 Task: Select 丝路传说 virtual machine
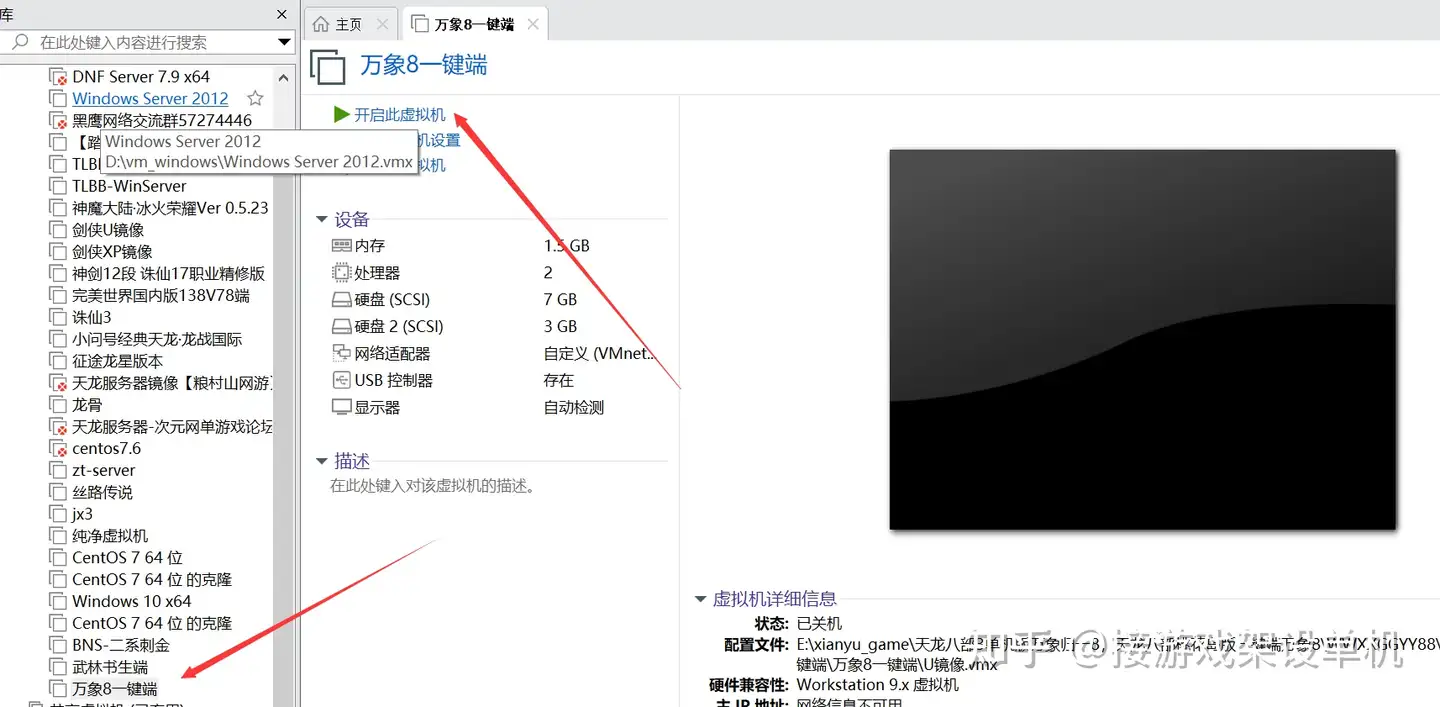(x=102, y=493)
